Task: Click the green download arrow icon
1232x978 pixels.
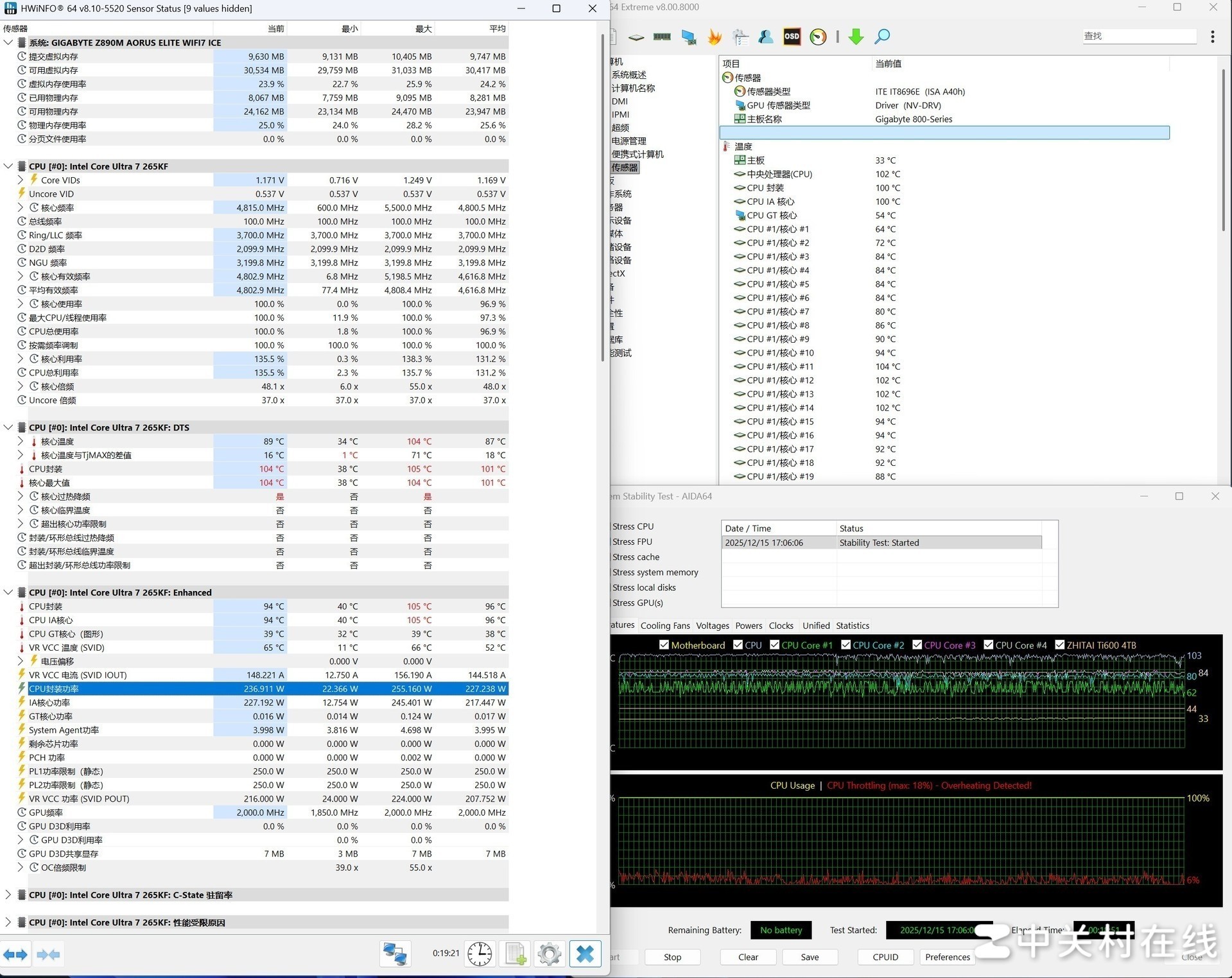Action: [855, 37]
